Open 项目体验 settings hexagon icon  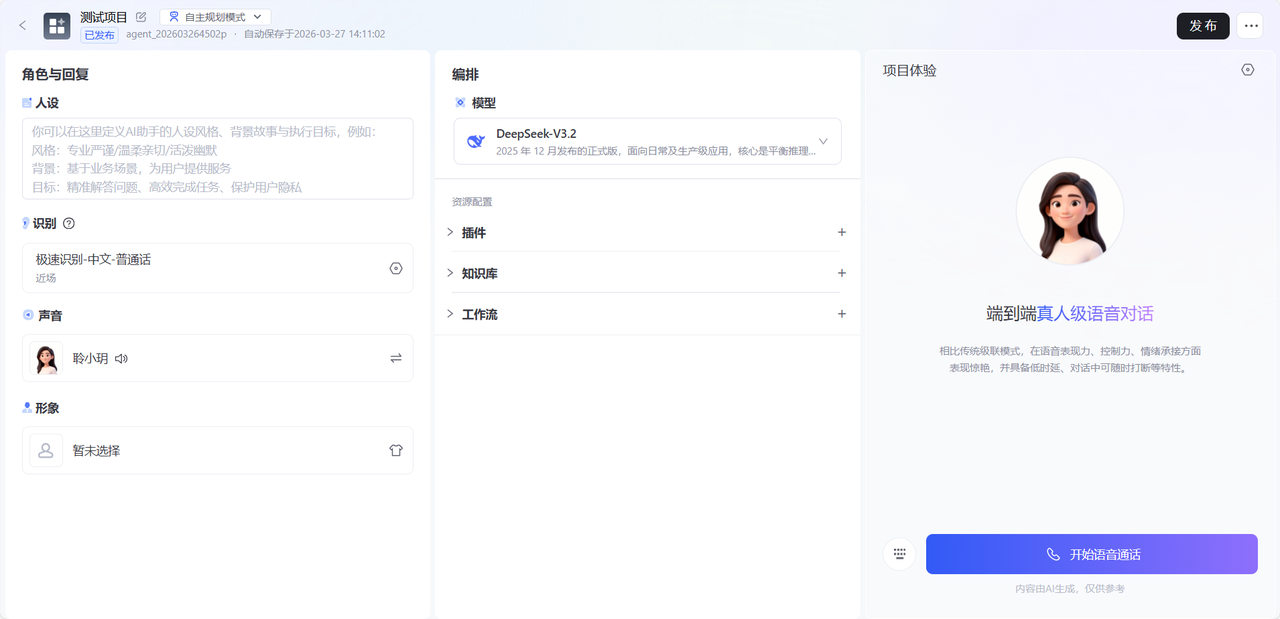pyautogui.click(x=1247, y=70)
